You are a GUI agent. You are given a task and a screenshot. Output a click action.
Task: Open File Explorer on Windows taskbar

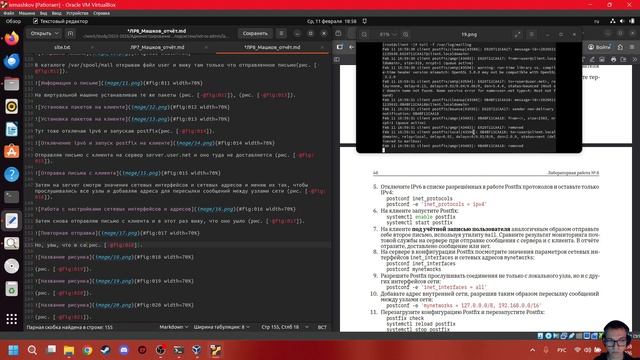click(x=69, y=350)
